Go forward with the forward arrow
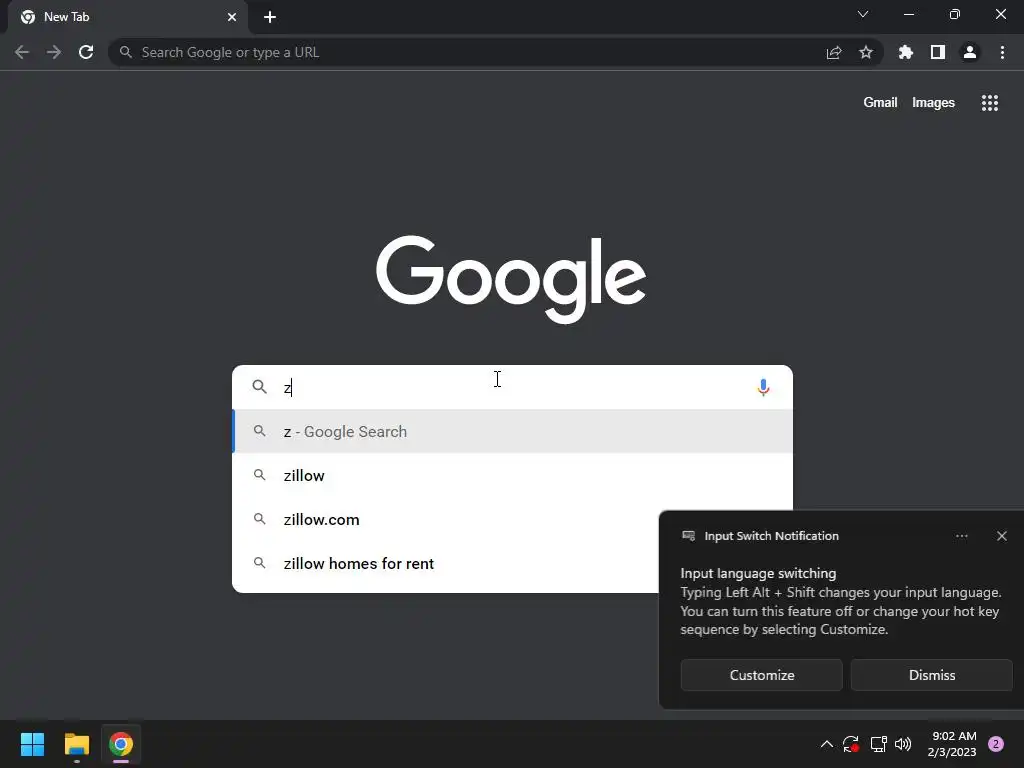 54,52
